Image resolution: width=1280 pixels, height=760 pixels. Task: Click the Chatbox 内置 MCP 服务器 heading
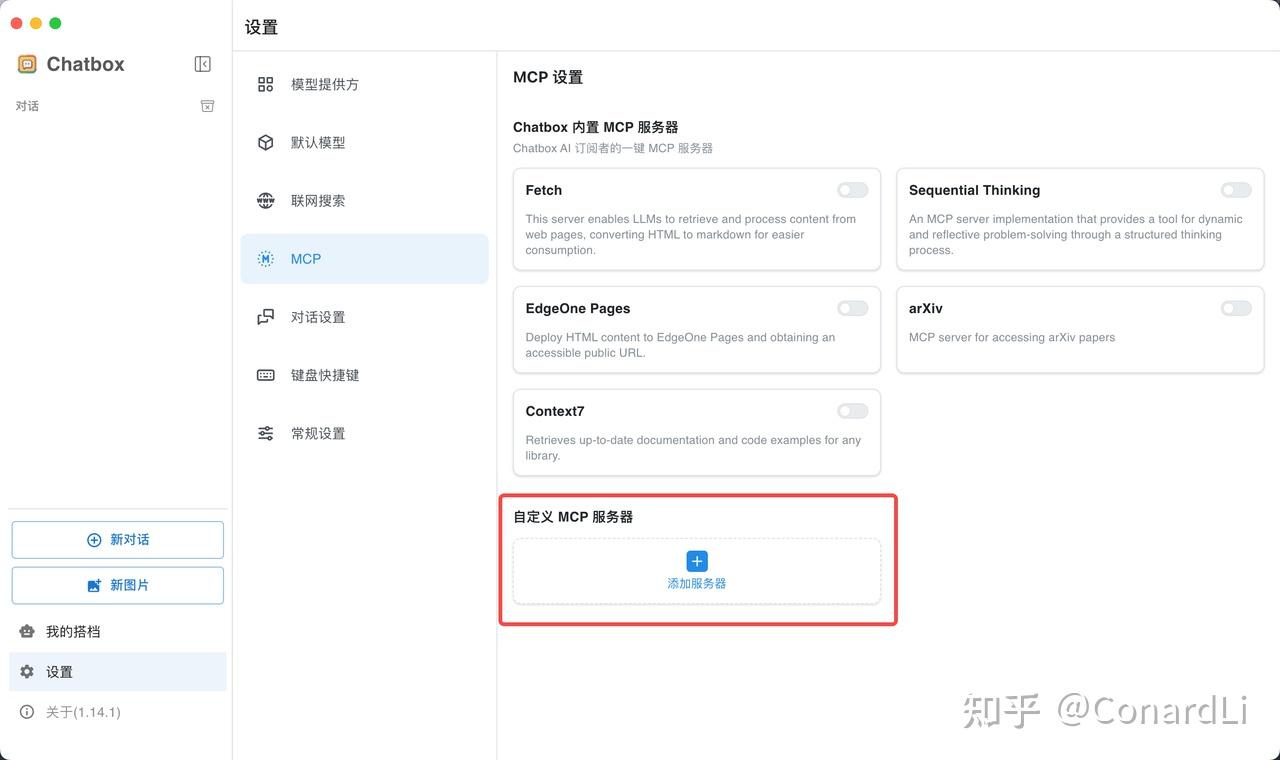coord(596,127)
